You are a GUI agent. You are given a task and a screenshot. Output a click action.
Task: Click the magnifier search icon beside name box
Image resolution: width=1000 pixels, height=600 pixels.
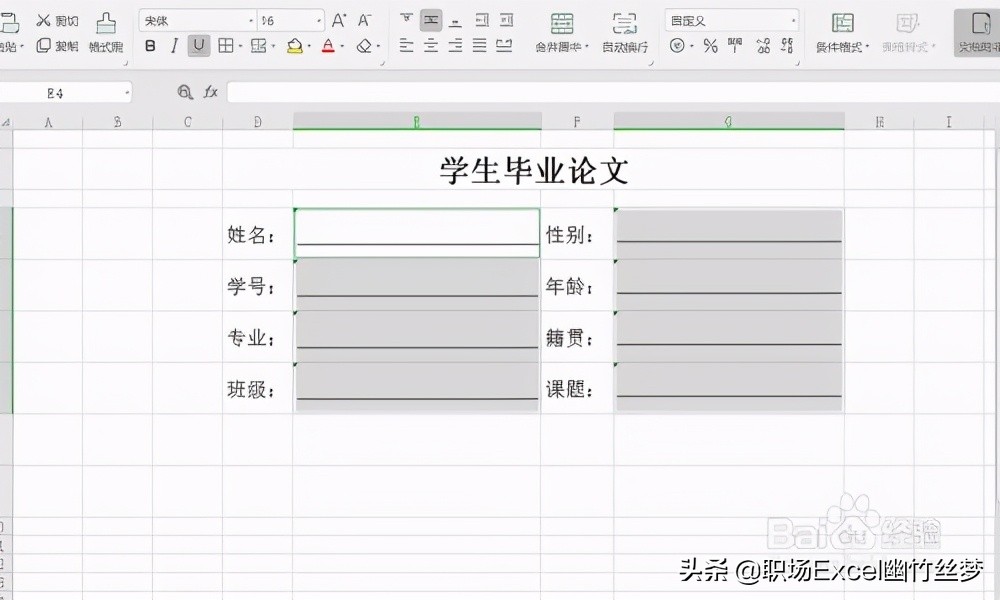point(184,91)
